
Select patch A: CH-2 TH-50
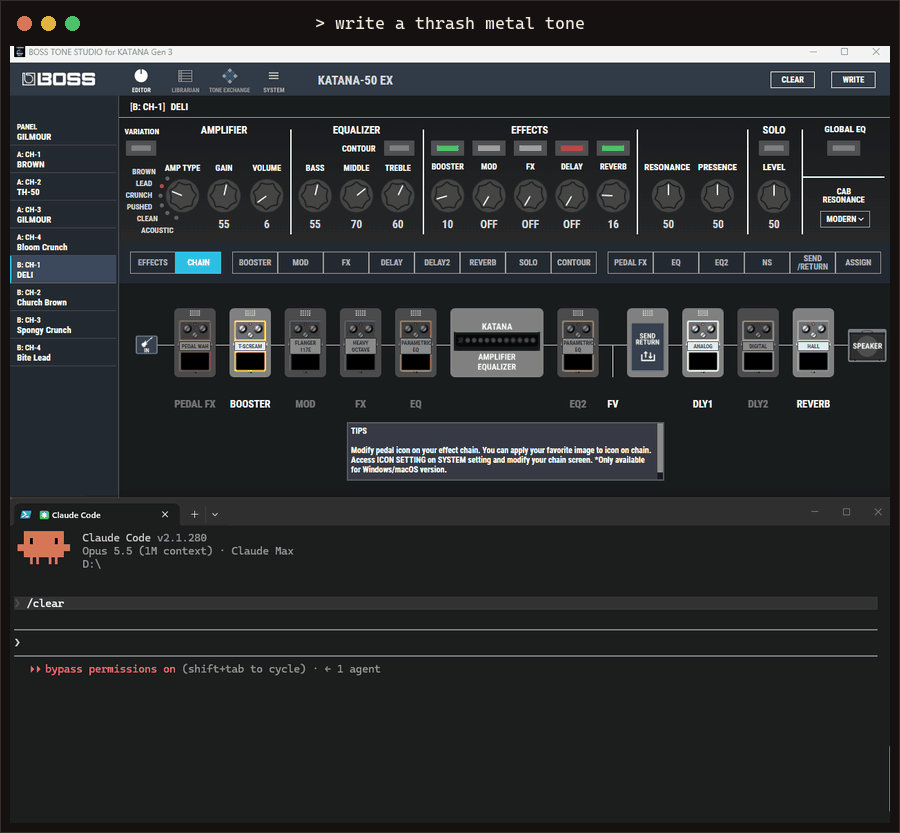tap(63, 187)
